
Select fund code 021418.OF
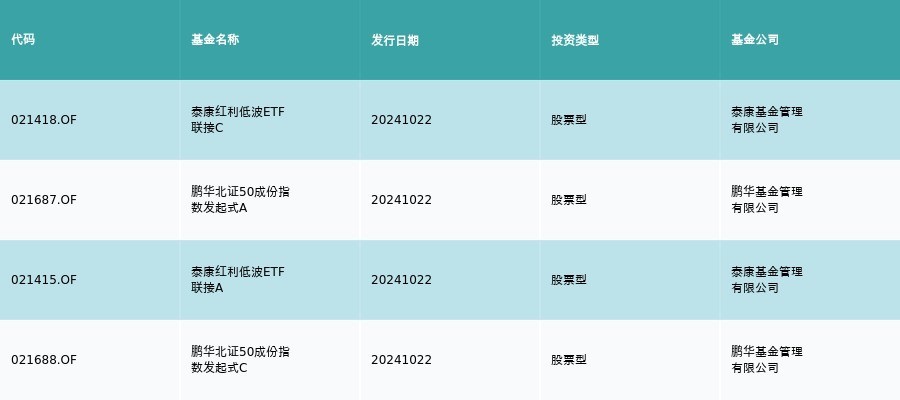(44, 120)
